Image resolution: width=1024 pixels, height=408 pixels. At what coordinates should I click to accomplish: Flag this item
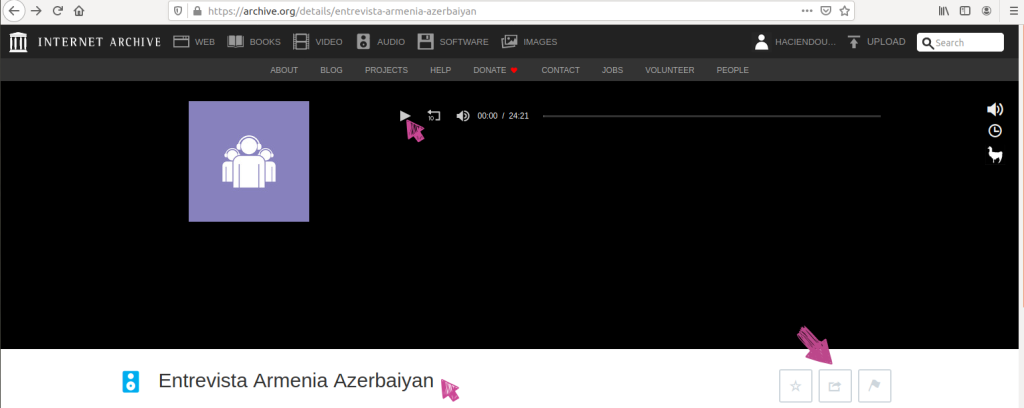pyautogui.click(x=874, y=386)
